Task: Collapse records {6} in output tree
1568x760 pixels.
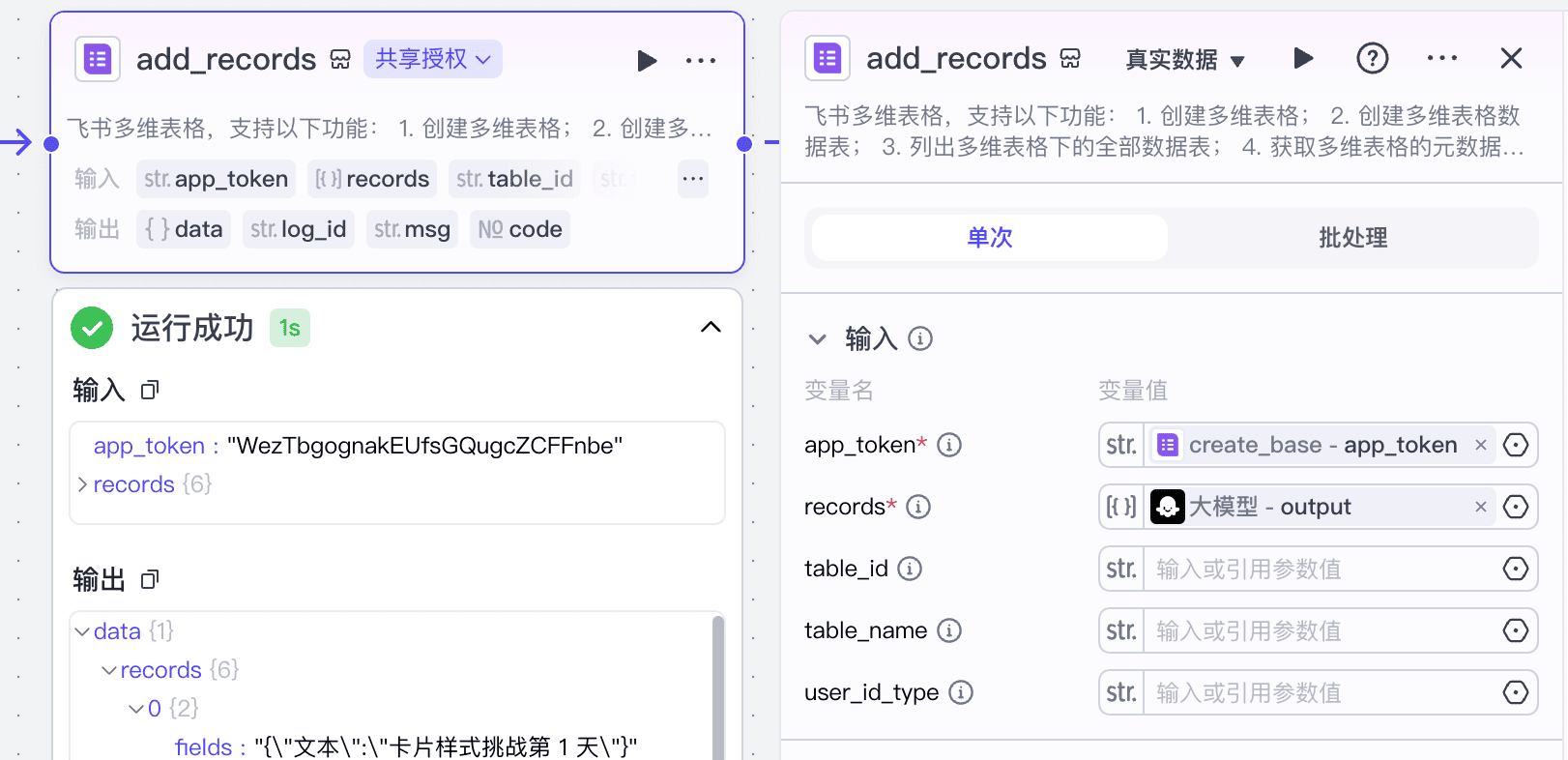Action: click(109, 670)
